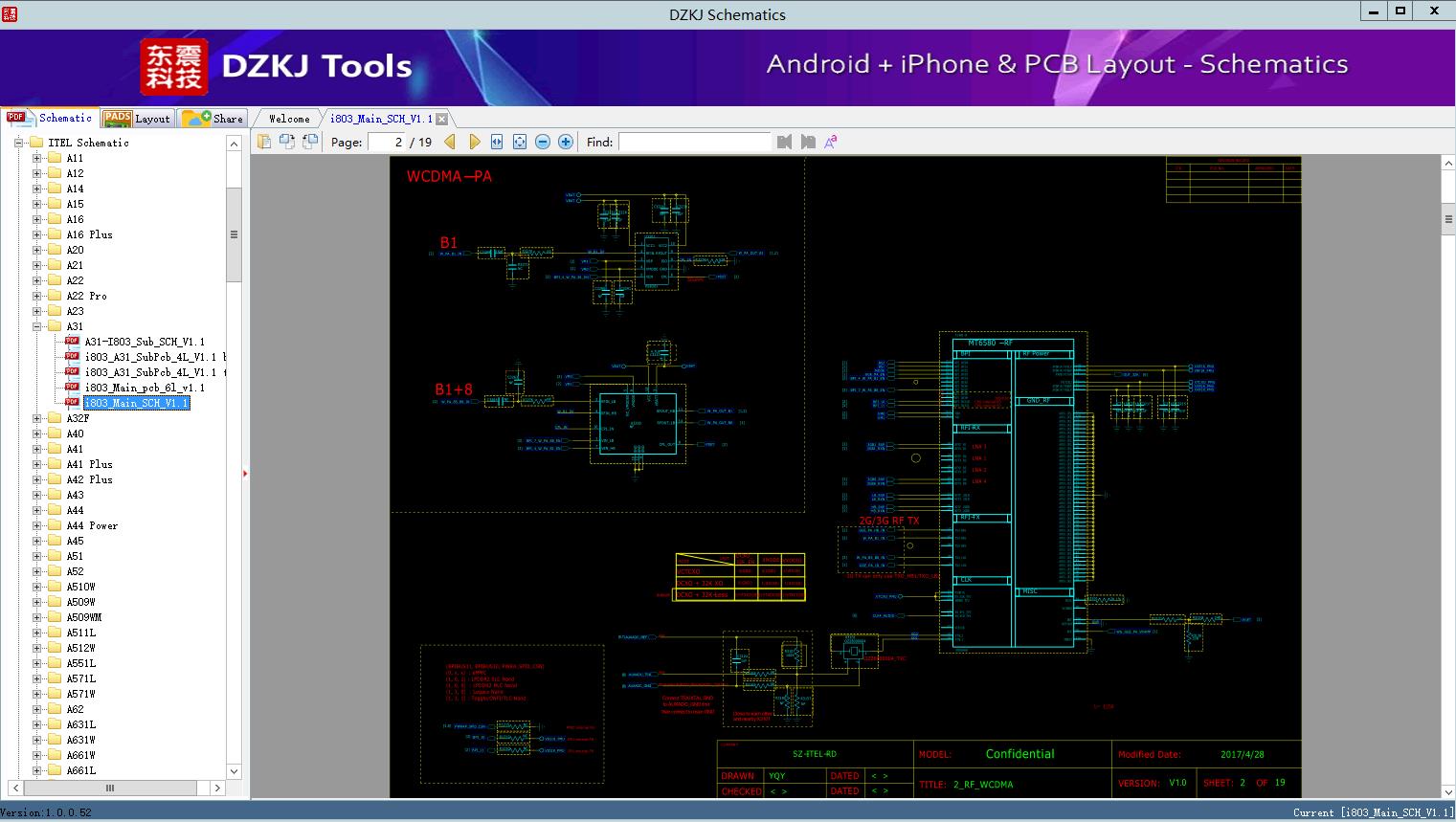Collapse the A31 folder

(x=37, y=326)
